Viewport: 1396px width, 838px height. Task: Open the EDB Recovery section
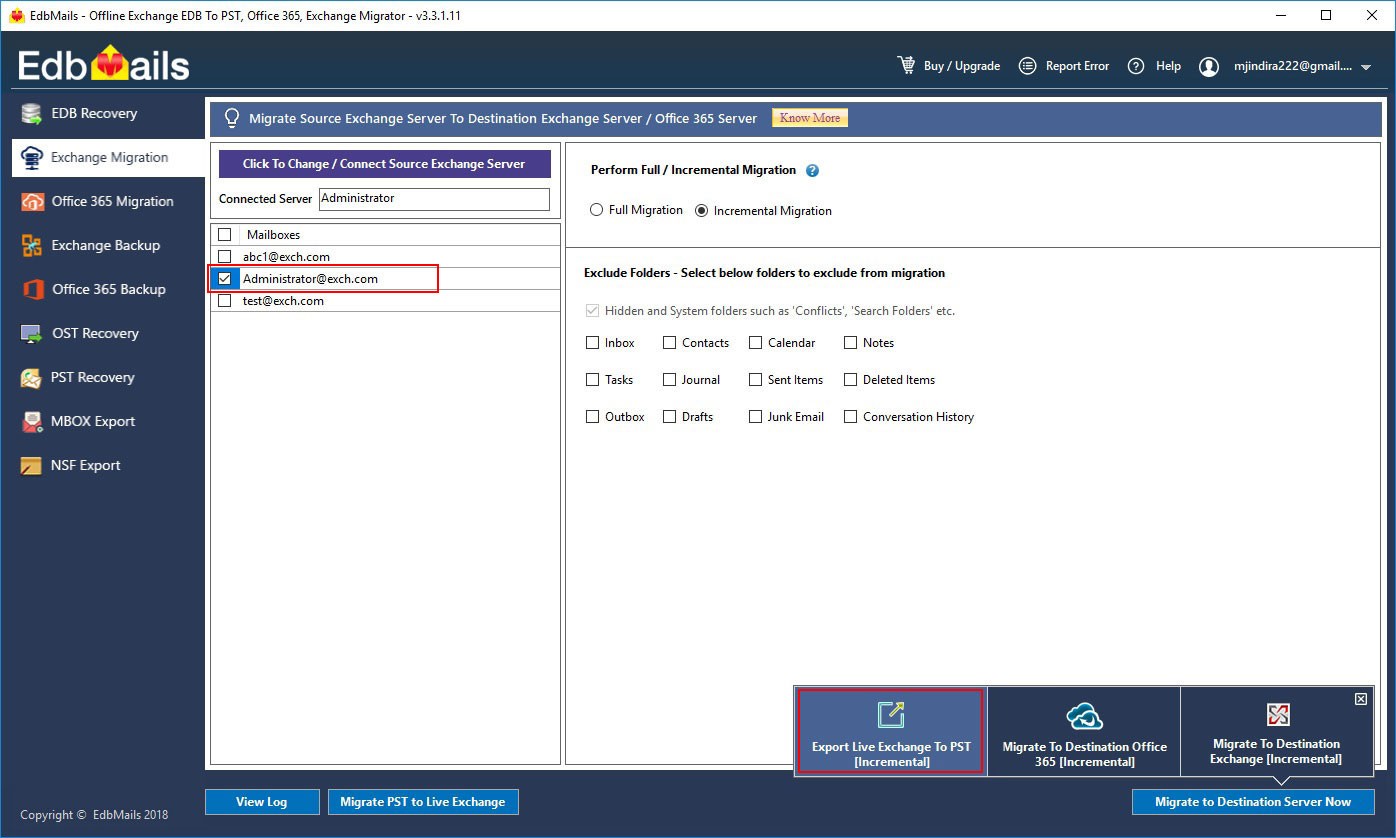click(x=108, y=113)
